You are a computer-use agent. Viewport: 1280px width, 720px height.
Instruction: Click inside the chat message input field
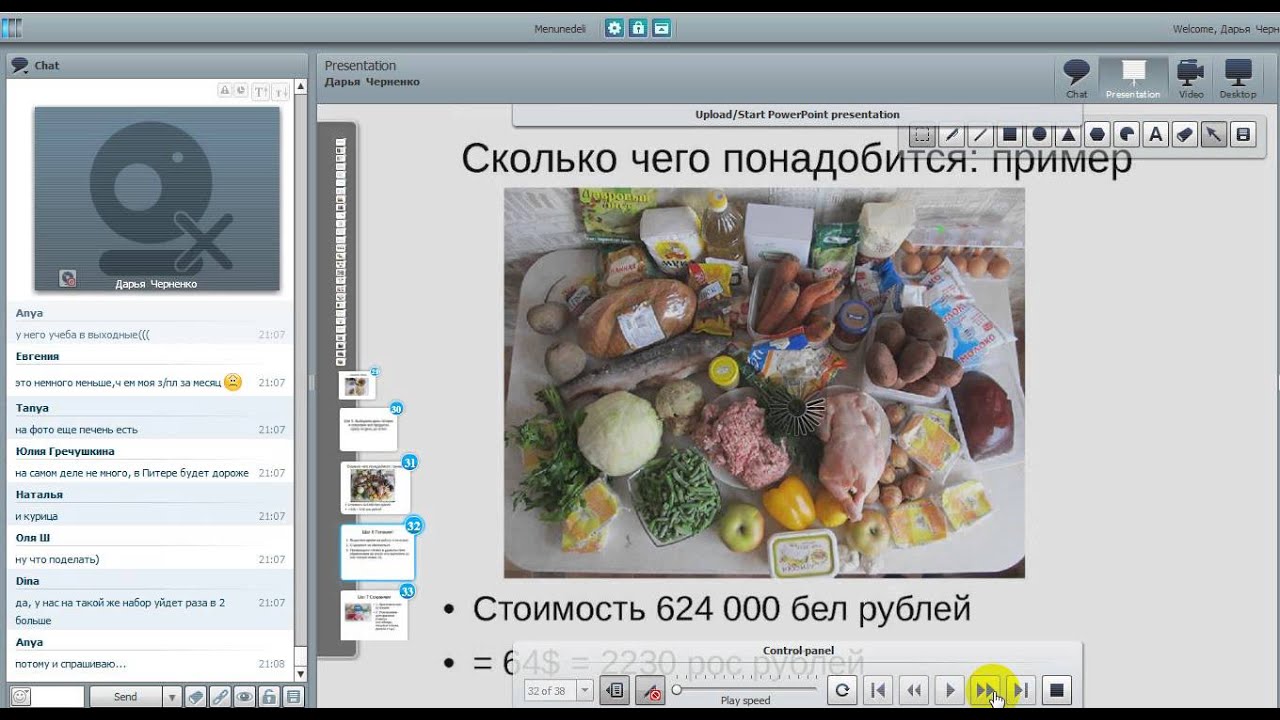pyautogui.click(x=59, y=697)
